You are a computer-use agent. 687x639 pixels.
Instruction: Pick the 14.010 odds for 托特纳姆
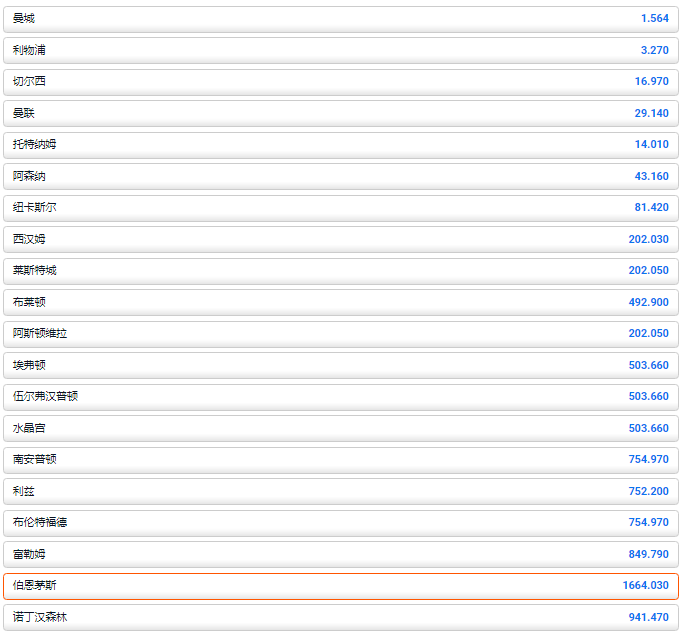click(652, 144)
